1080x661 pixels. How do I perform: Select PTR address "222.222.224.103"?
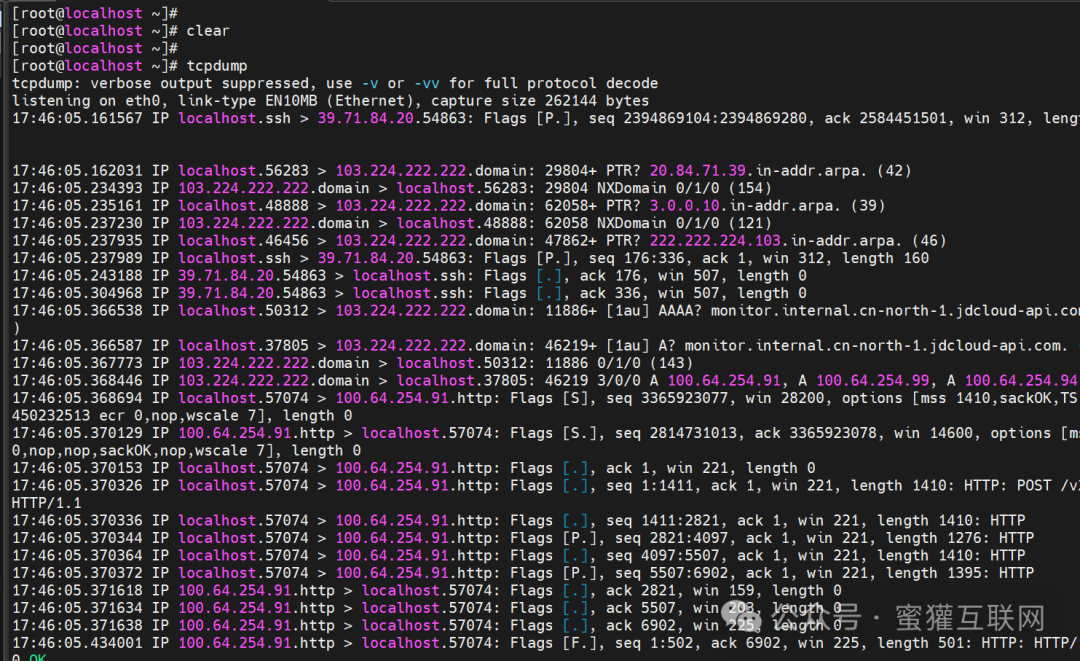[x=715, y=241]
